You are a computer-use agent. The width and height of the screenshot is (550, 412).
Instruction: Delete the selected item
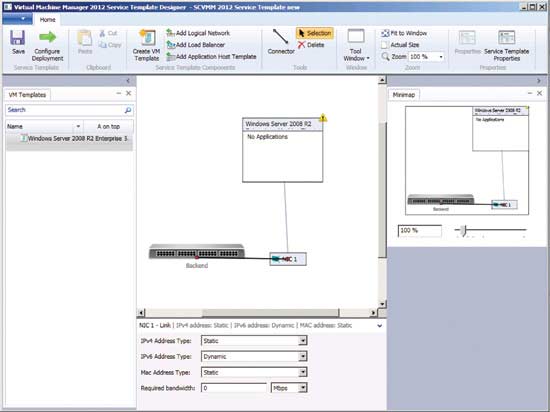[x=311, y=45]
